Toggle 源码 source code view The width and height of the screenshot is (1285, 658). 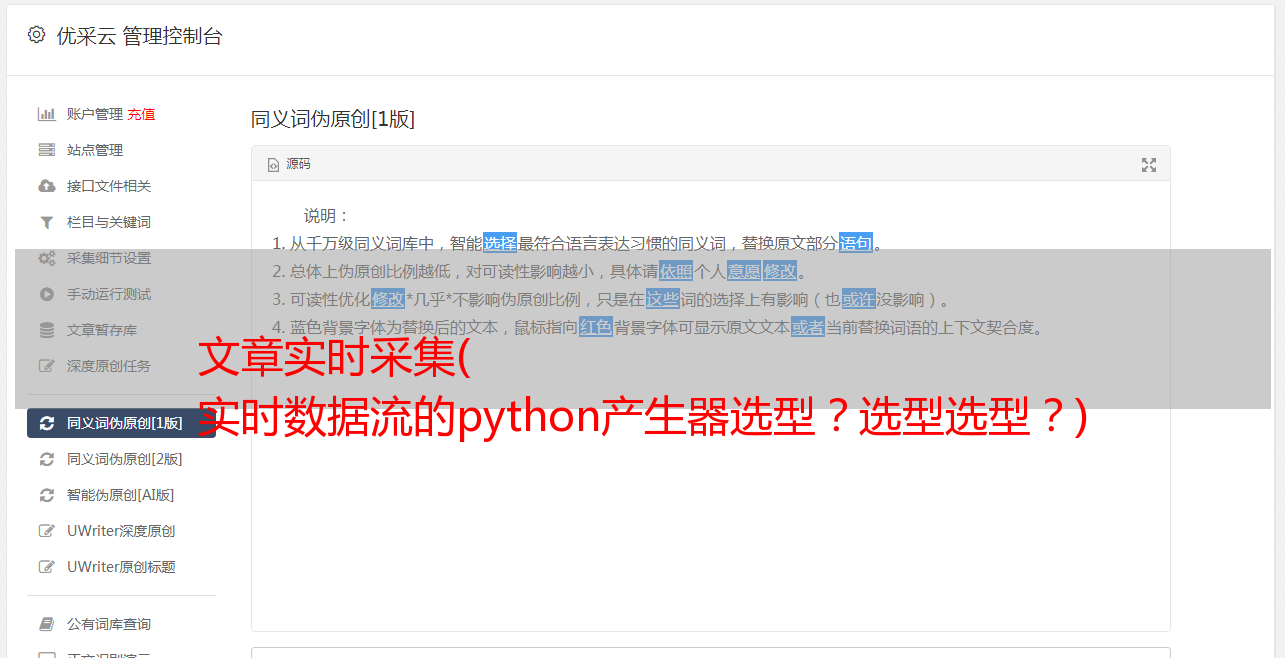pyautogui.click(x=289, y=164)
